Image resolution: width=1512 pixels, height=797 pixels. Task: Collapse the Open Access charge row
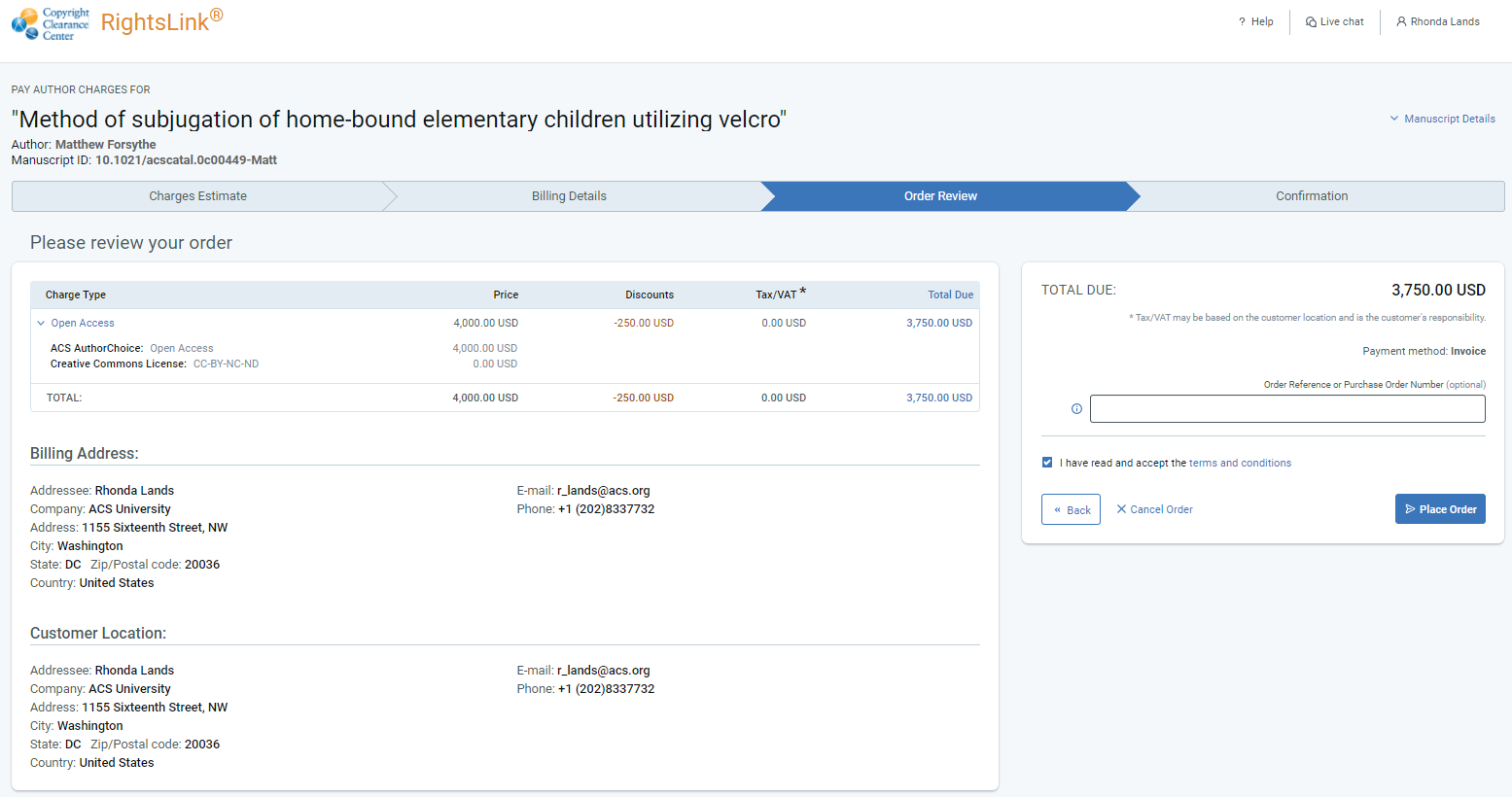coord(41,323)
